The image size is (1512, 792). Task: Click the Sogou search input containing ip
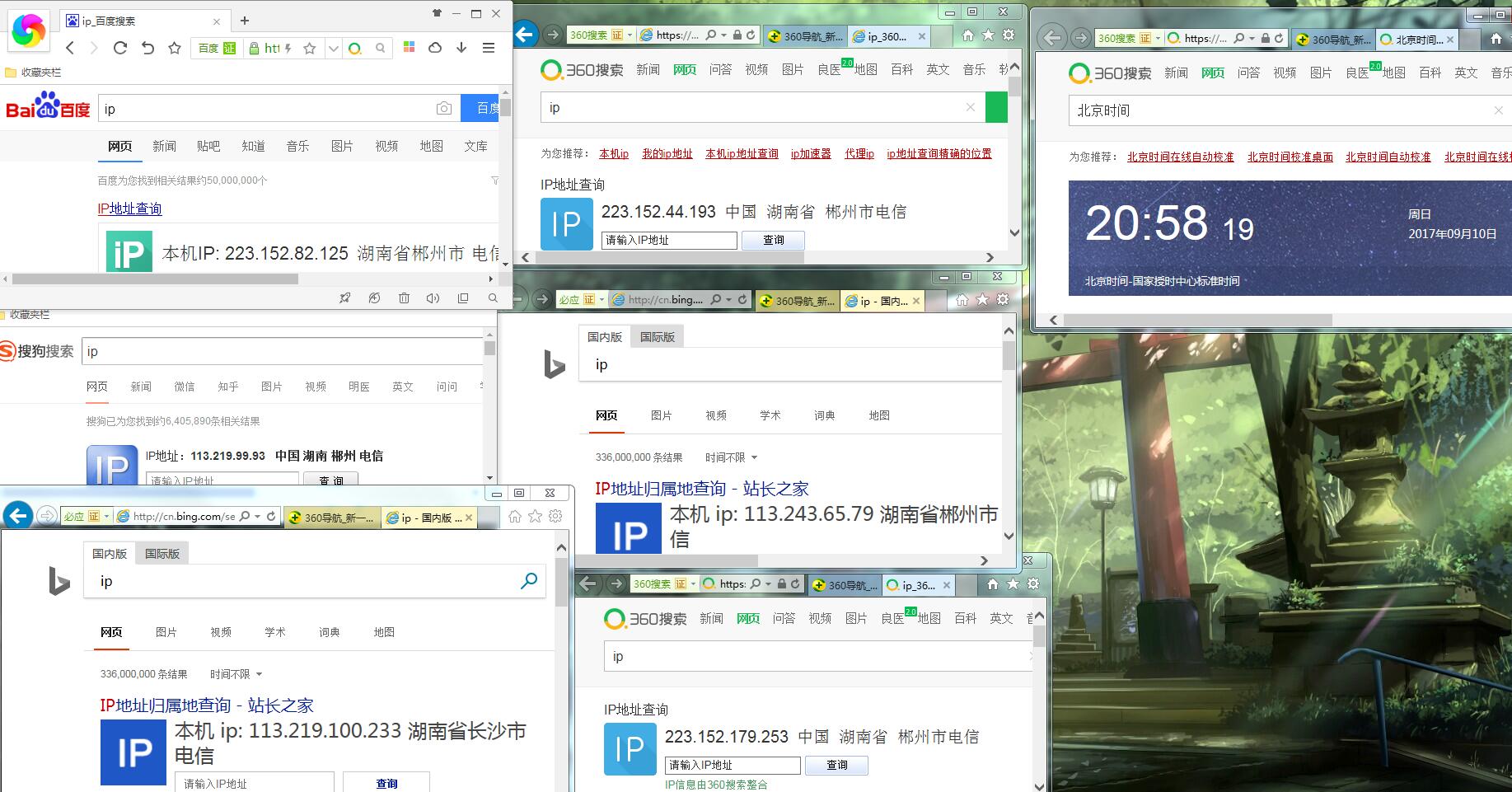pos(281,352)
